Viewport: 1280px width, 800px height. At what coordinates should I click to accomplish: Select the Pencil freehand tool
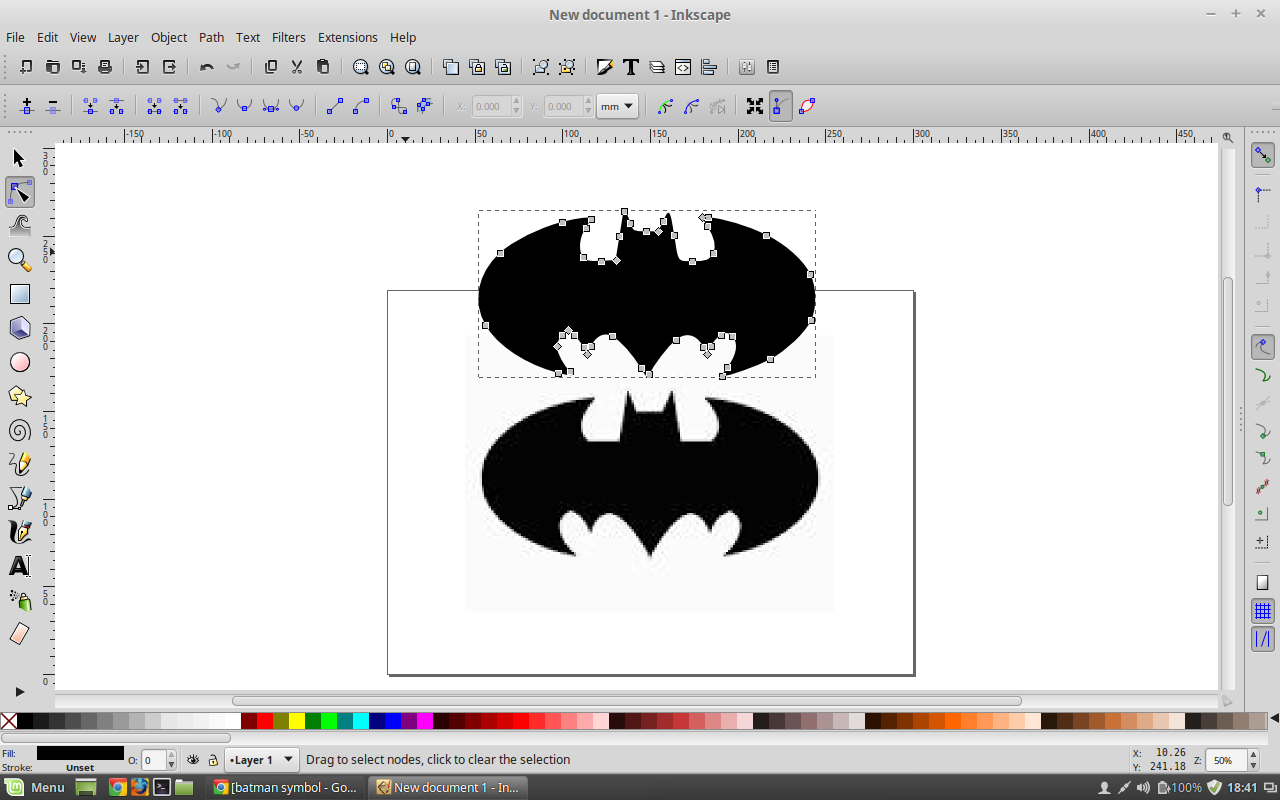(19, 464)
